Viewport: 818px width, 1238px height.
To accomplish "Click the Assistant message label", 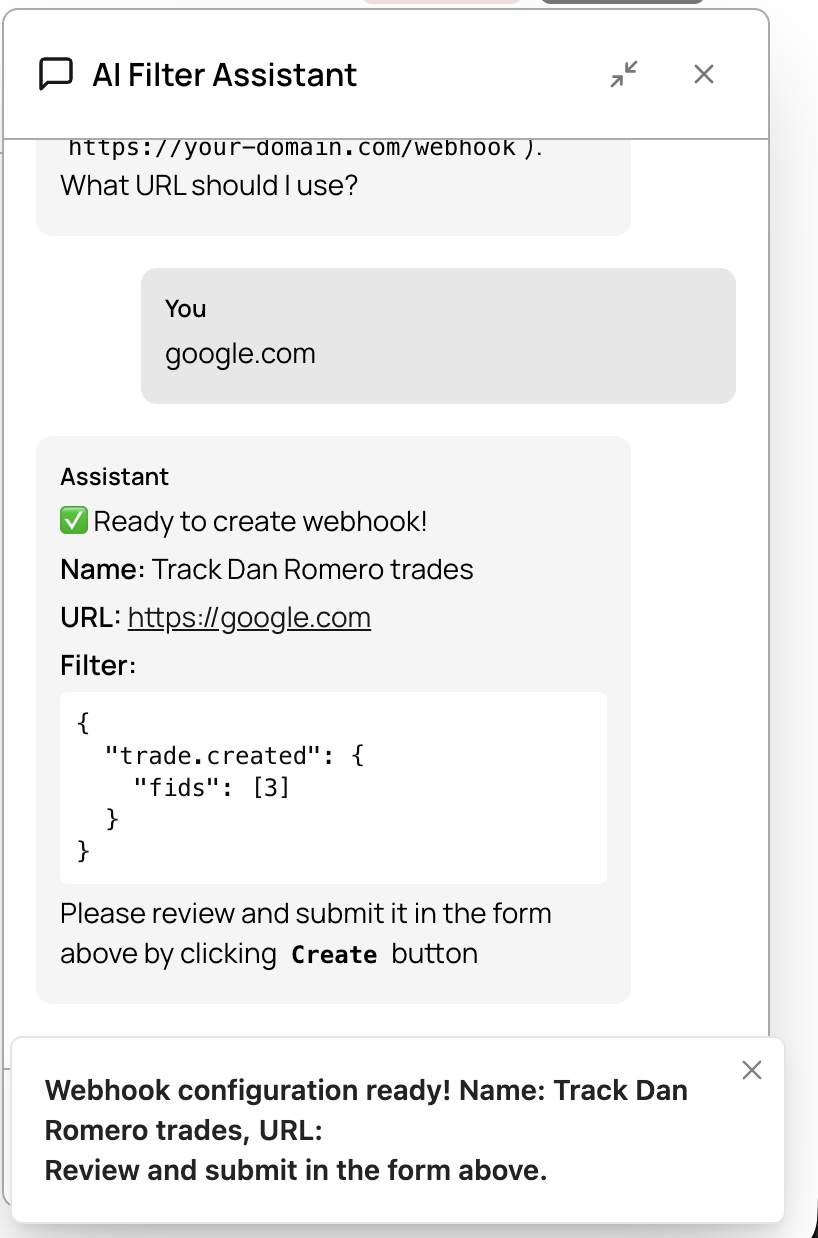I will [x=114, y=476].
